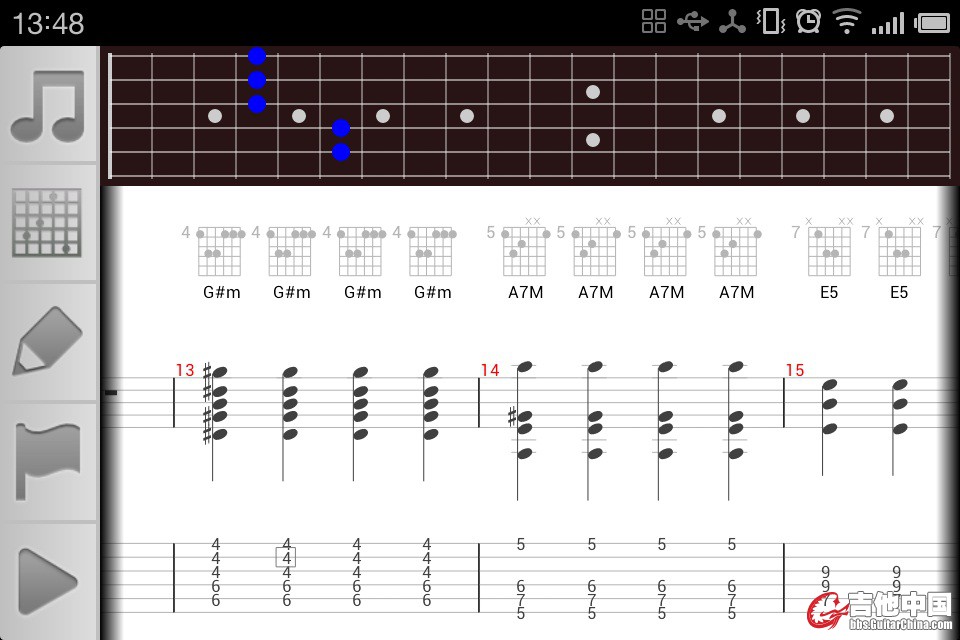Screen dimensions: 960x640
Task: Tap measure number 15 marker
Action: tap(794, 371)
